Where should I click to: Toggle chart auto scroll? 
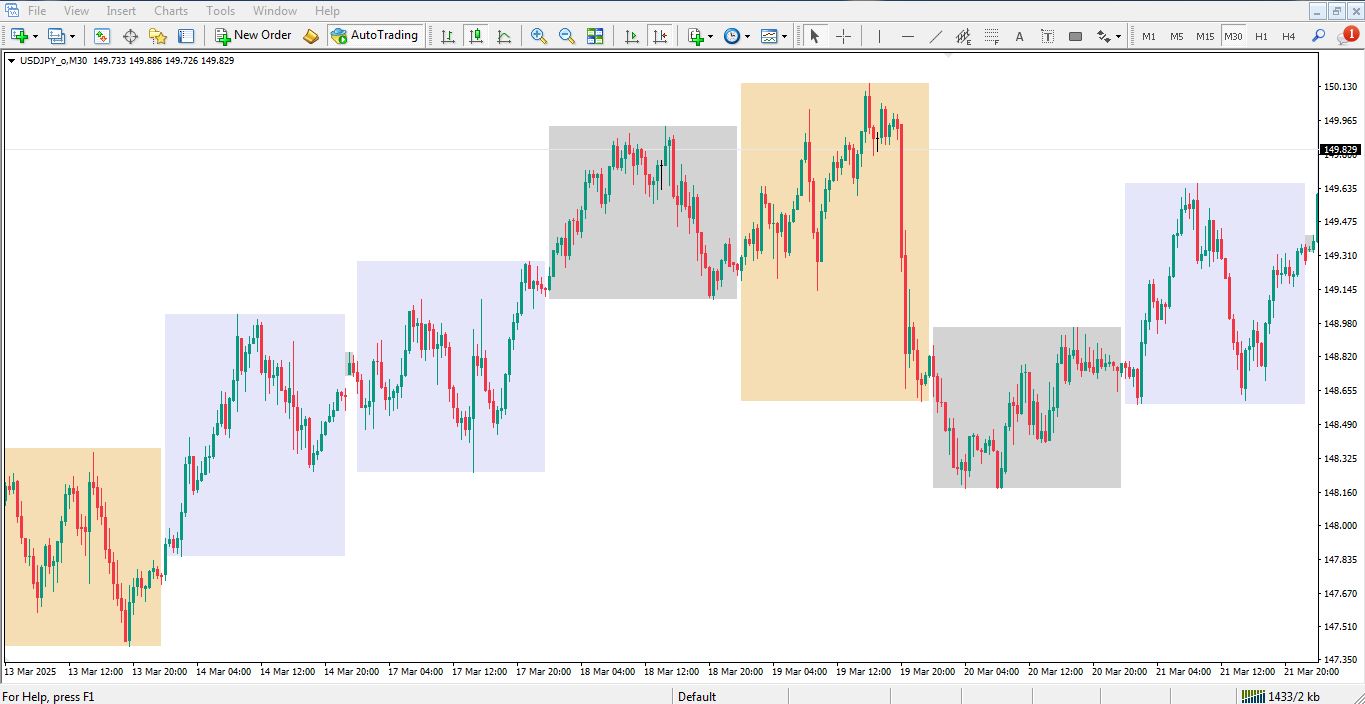pyautogui.click(x=632, y=36)
